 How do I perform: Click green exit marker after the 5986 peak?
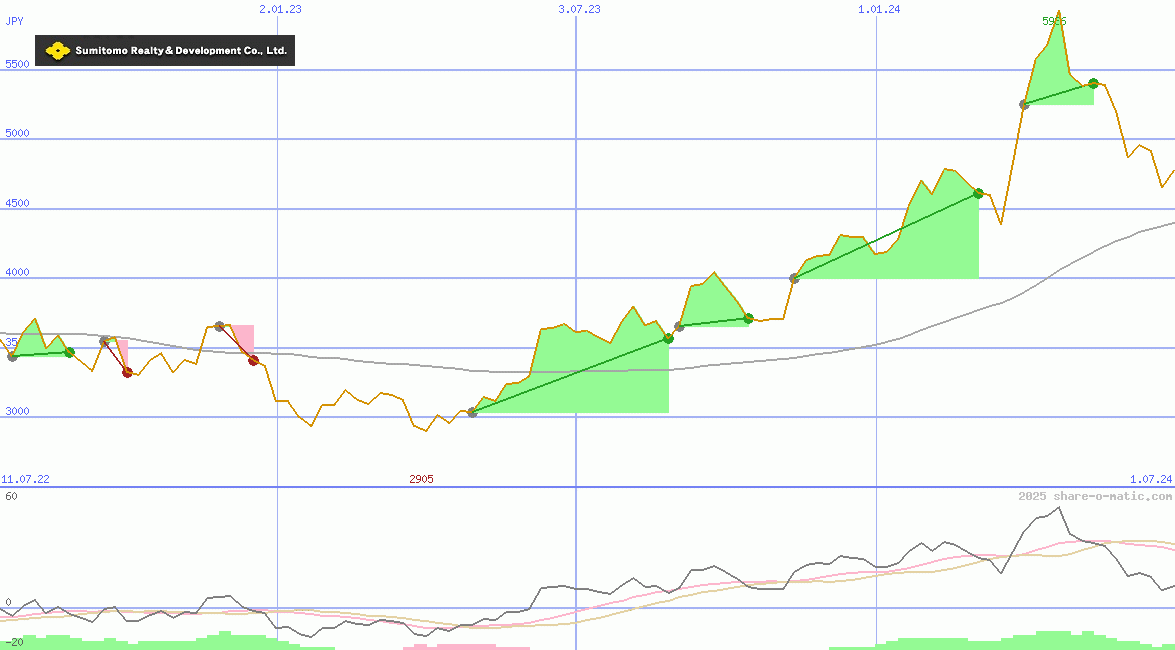click(1093, 83)
